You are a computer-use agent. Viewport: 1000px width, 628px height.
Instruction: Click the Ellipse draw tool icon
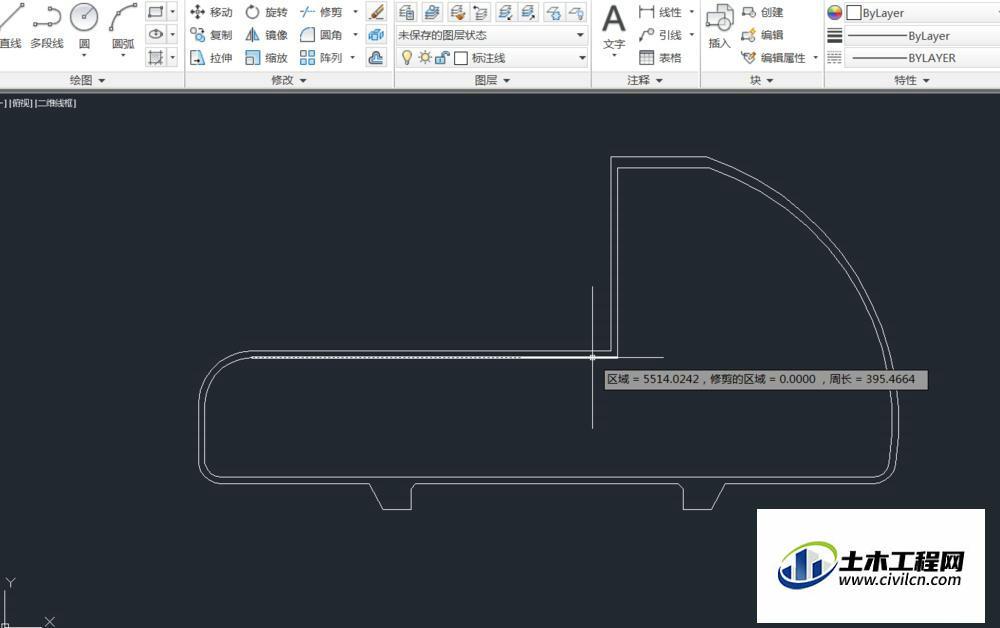[155, 34]
